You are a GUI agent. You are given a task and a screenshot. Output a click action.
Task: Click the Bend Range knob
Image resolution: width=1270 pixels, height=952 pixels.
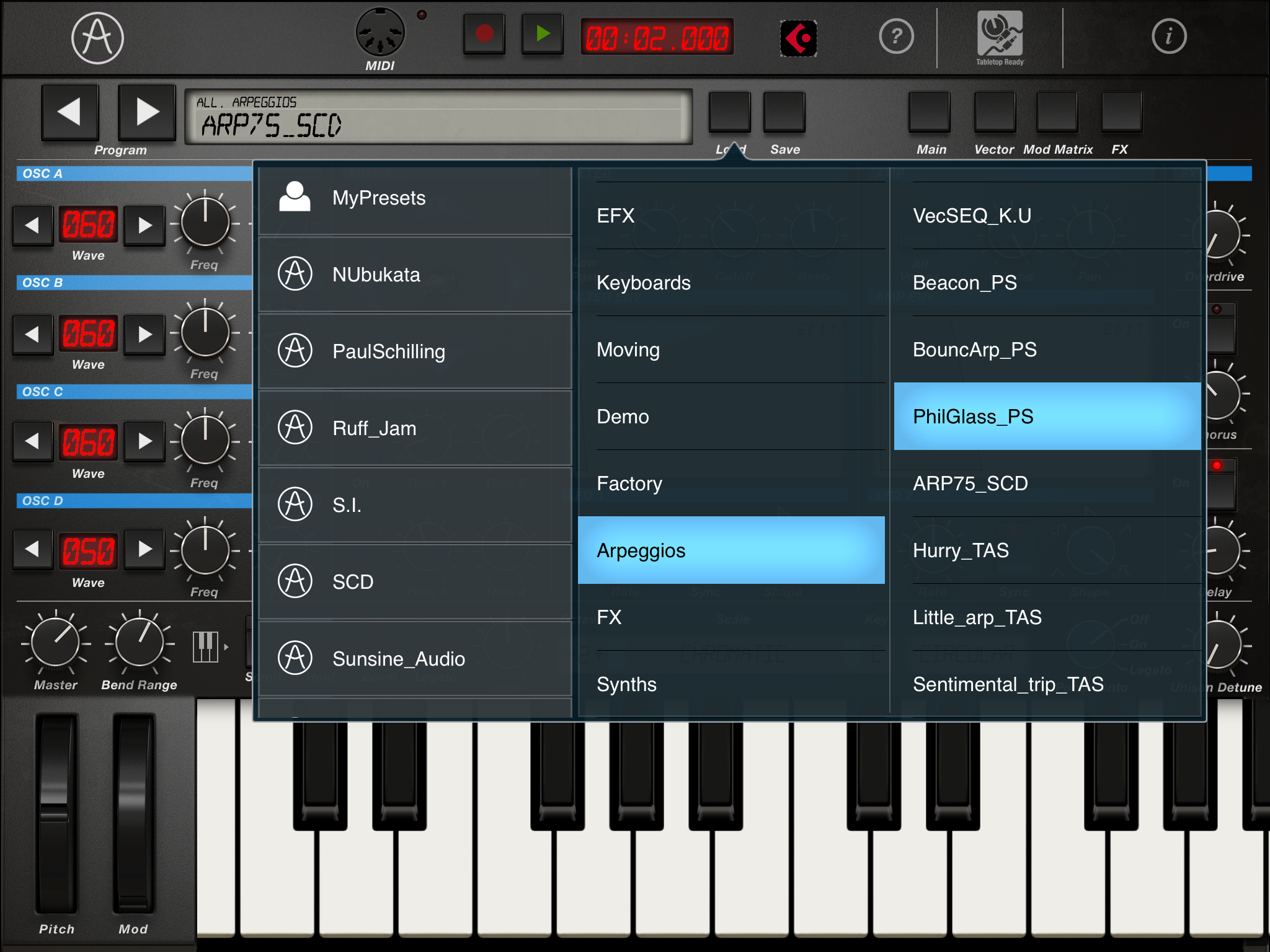click(x=140, y=643)
